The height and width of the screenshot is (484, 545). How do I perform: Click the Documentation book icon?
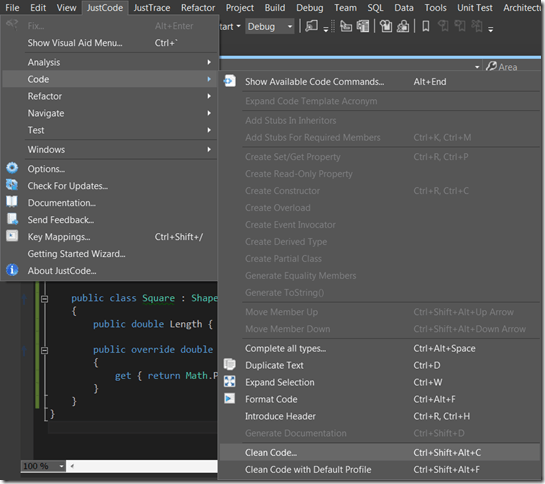[x=12, y=201]
